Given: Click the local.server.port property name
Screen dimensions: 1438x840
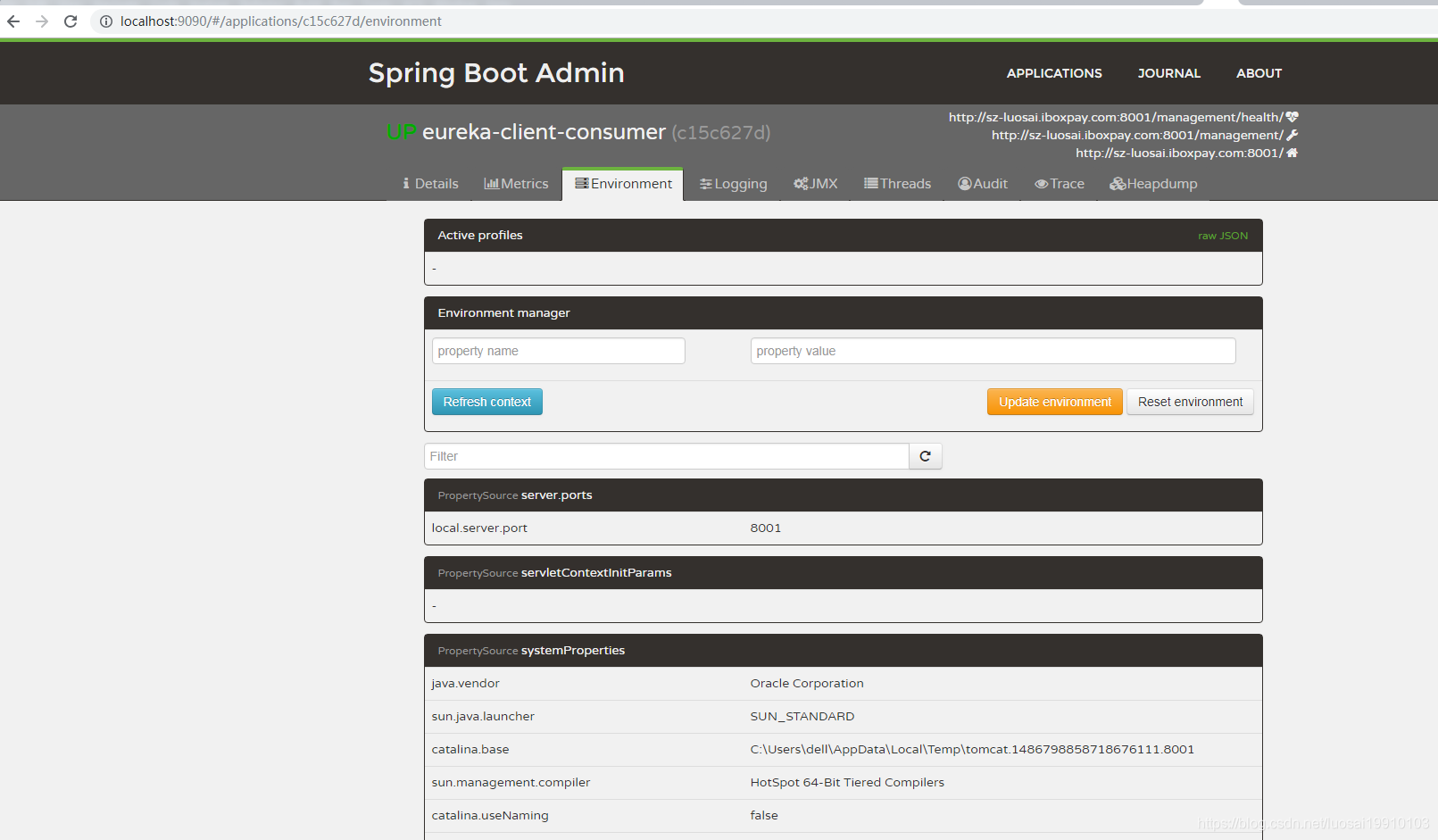Looking at the screenshot, I should 479,528.
